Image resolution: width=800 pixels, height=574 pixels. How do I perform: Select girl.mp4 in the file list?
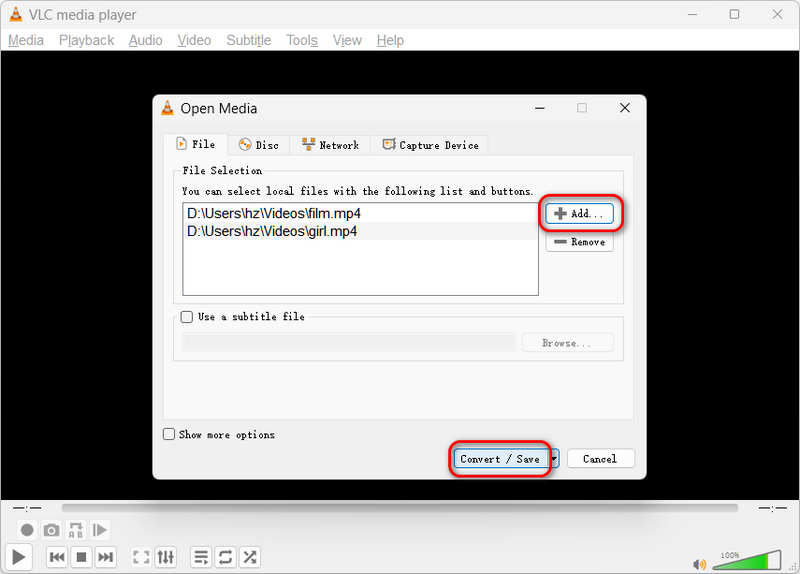click(x=360, y=231)
